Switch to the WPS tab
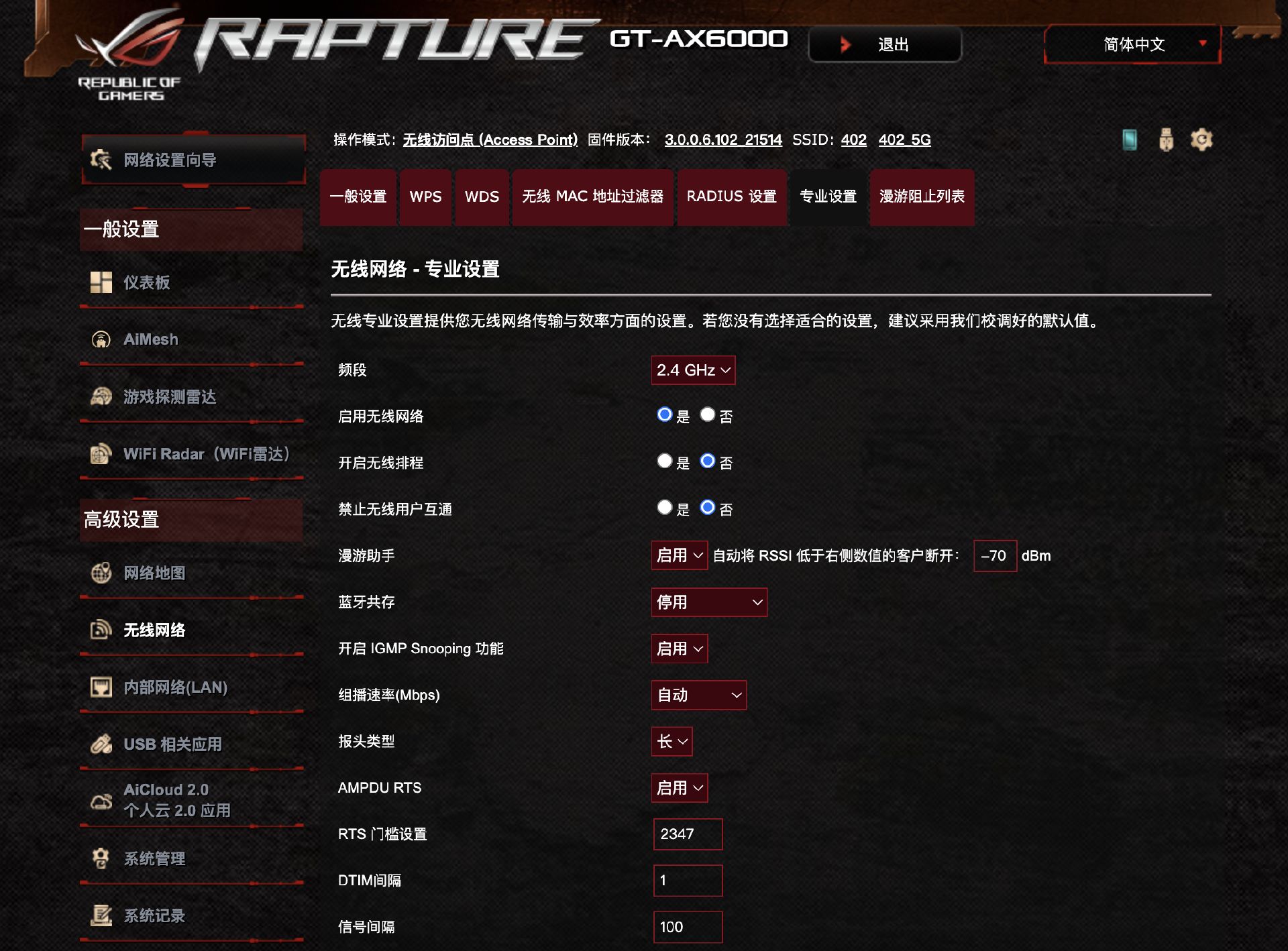 425,197
